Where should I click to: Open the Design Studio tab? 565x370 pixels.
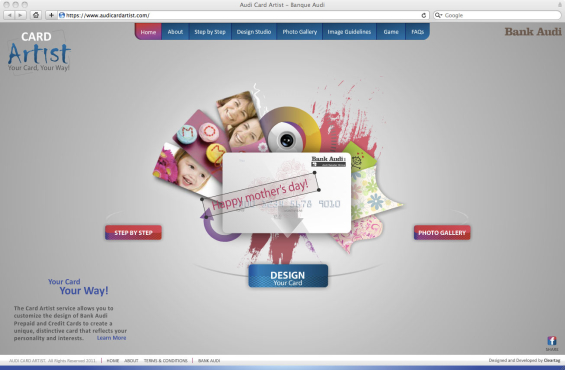click(x=254, y=32)
